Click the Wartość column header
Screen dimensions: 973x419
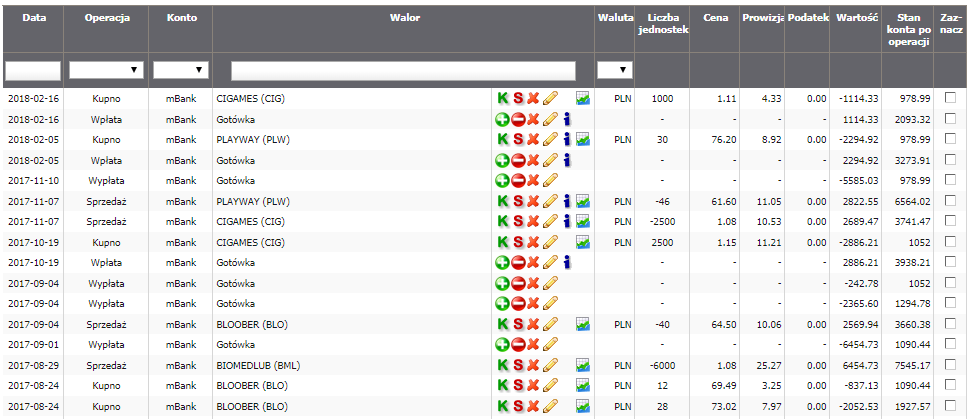856,18
